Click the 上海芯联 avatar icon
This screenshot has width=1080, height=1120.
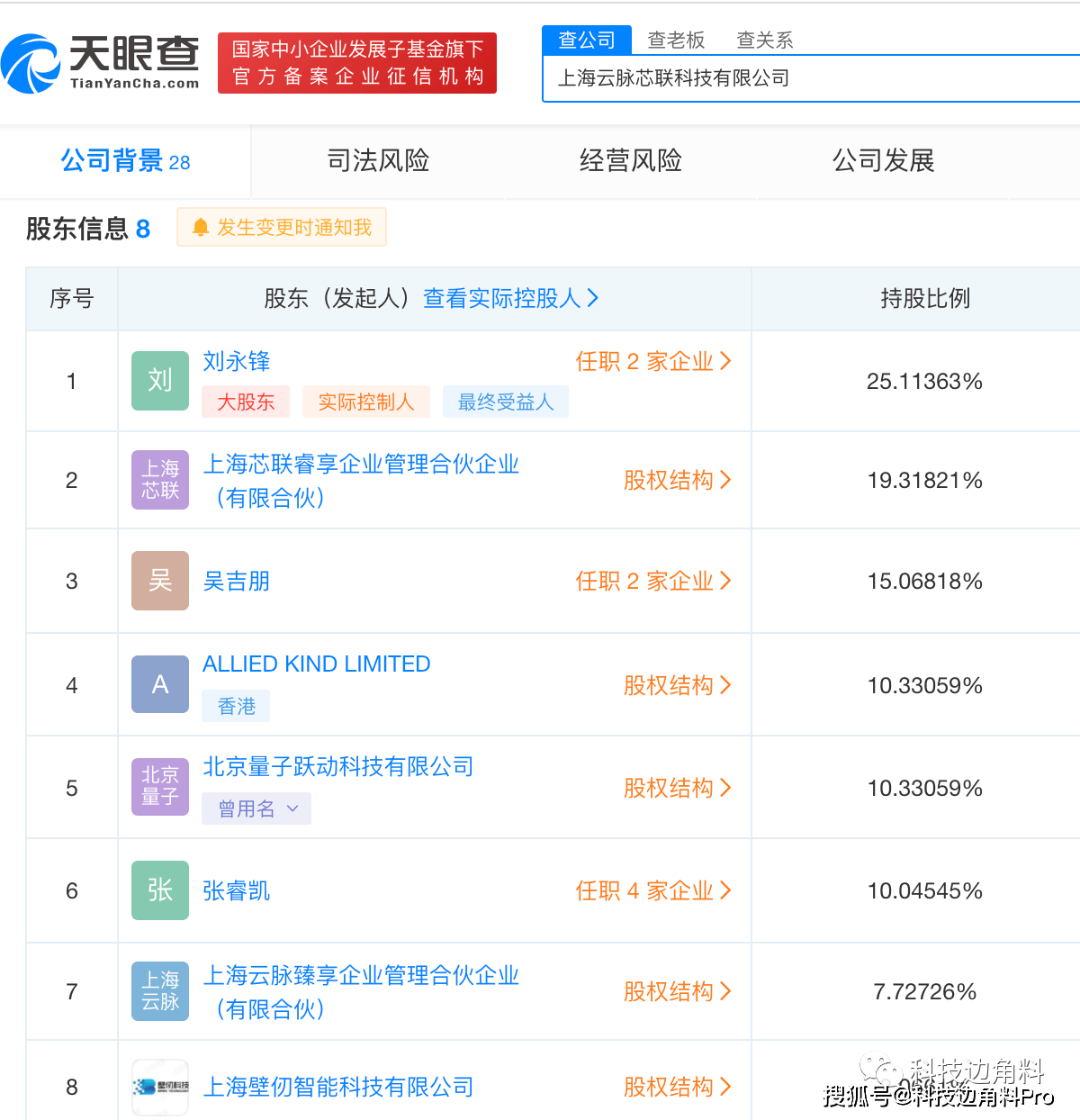pyautogui.click(x=160, y=480)
